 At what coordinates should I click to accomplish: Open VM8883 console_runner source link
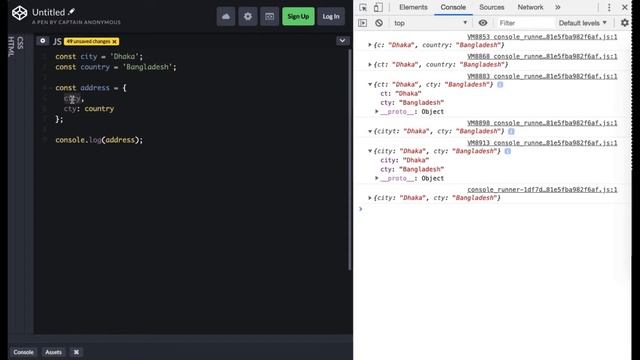(542, 76)
